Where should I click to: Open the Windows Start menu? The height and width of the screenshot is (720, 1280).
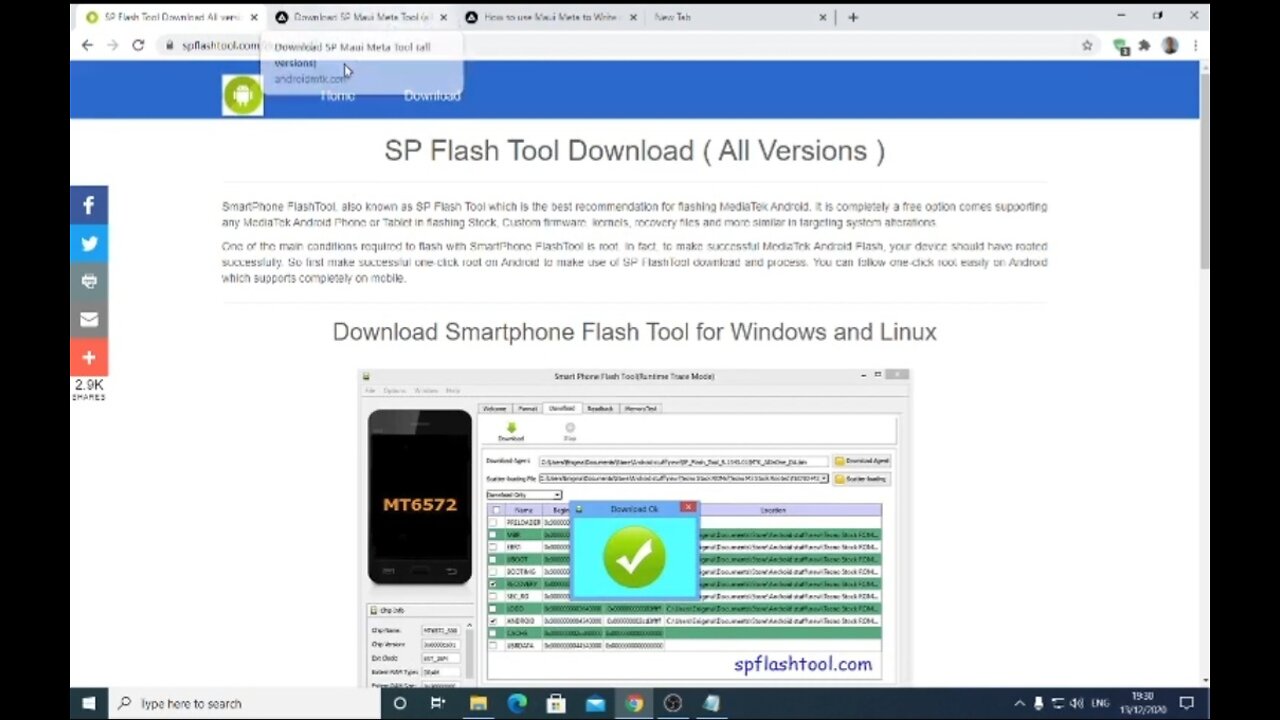point(88,703)
